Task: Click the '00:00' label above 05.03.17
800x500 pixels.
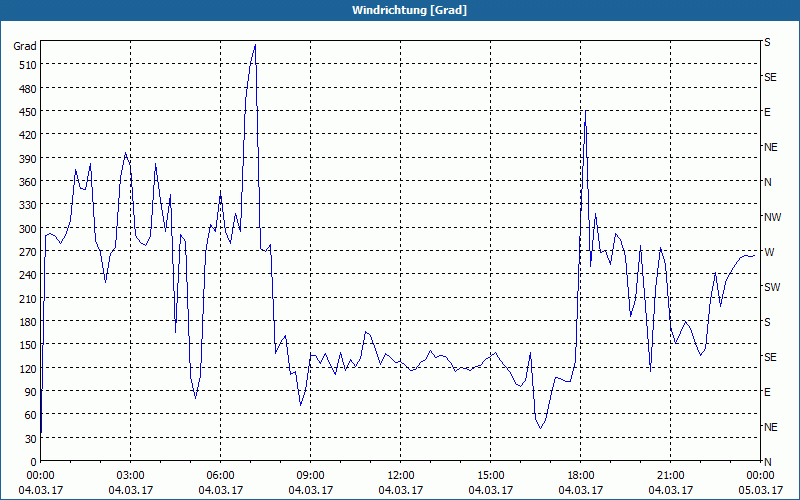Action: [760, 476]
